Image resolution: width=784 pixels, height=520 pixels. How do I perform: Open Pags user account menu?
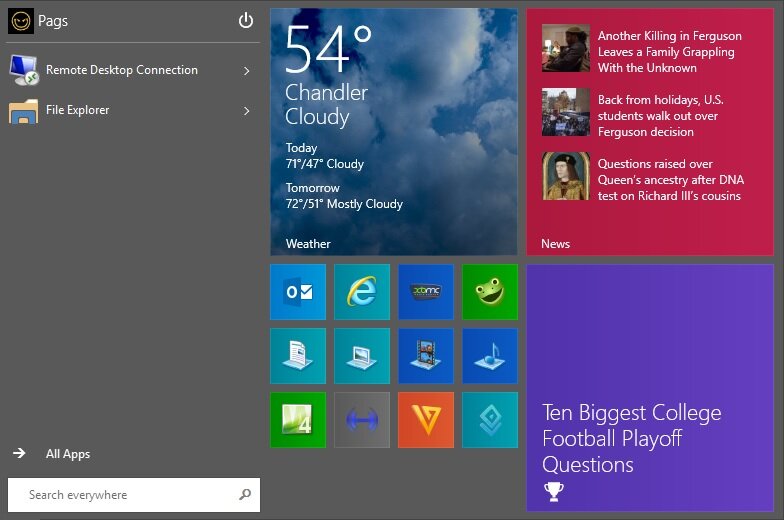40,21
